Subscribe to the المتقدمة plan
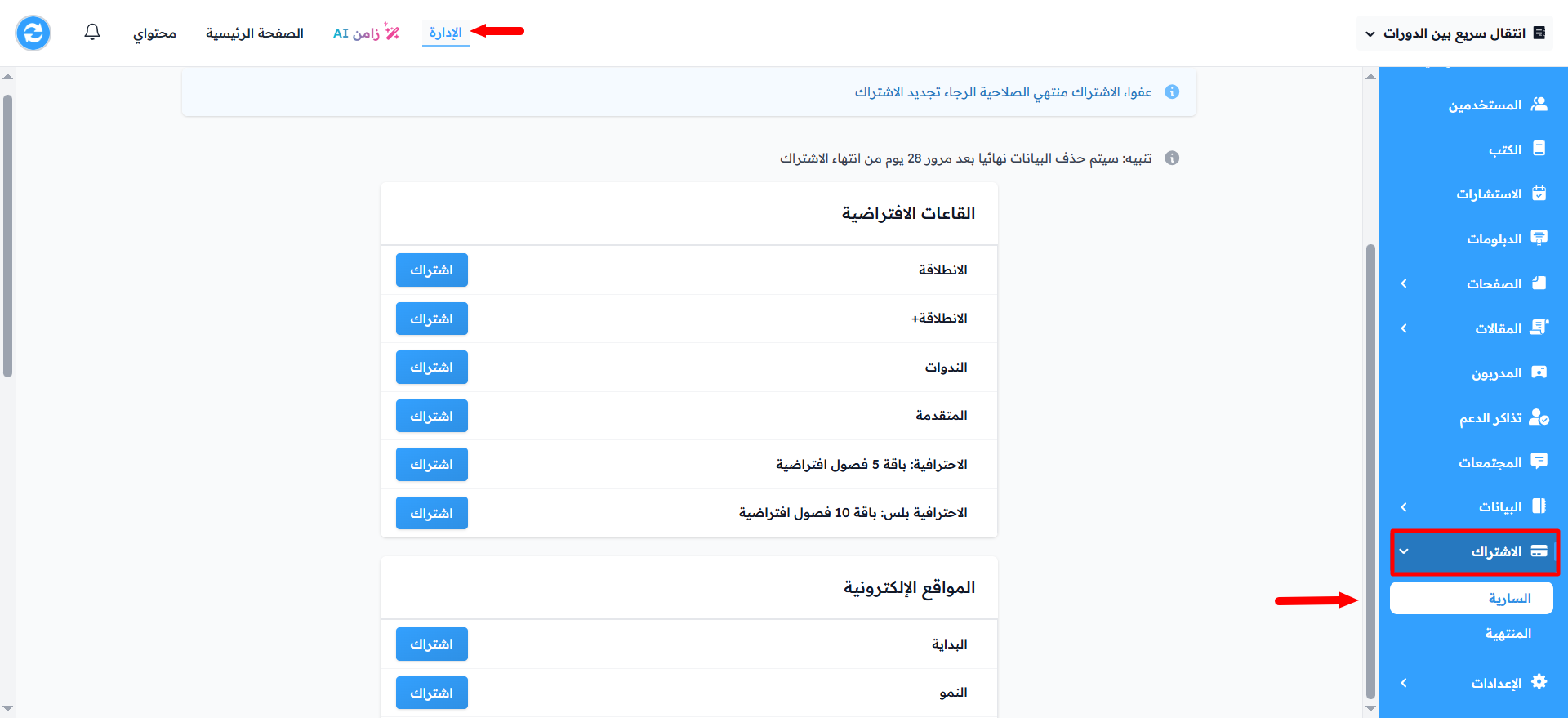This screenshot has height=718, width=1568. click(x=432, y=416)
